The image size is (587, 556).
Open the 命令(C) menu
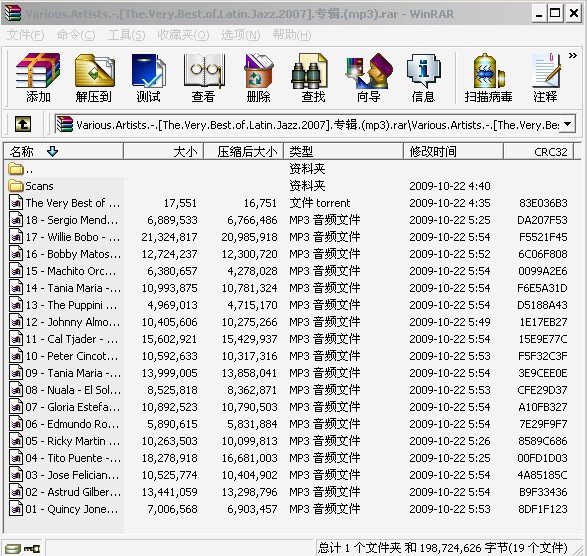coord(76,35)
